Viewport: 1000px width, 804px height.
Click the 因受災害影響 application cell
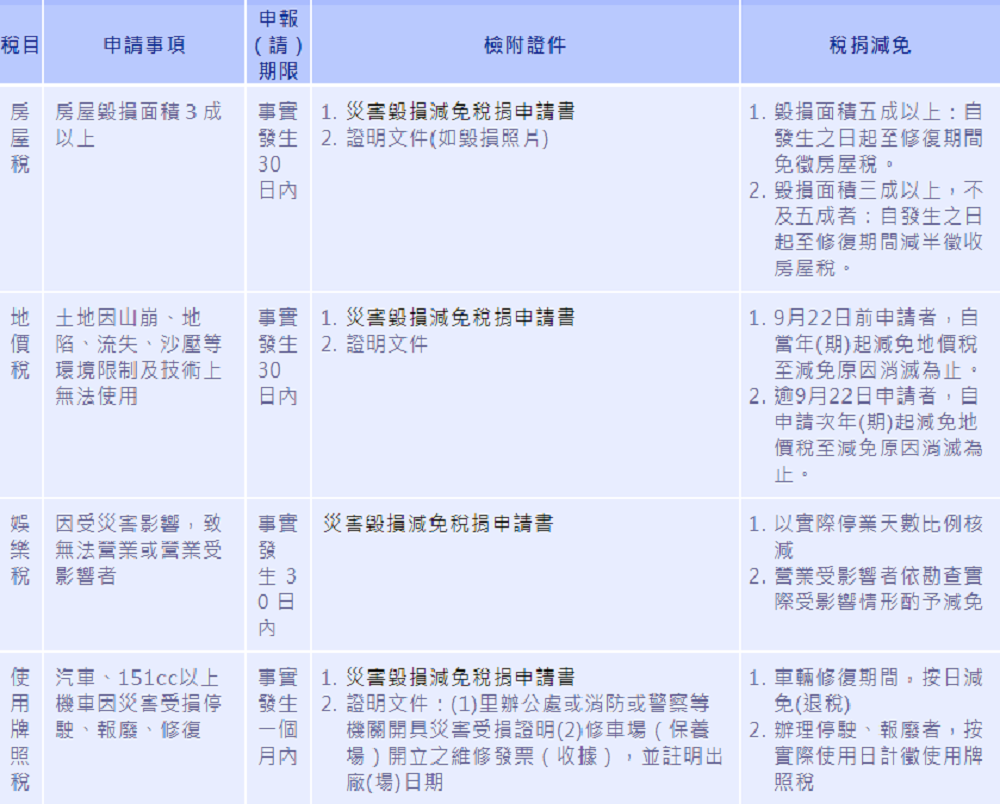pyautogui.click(x=138, y=550)
